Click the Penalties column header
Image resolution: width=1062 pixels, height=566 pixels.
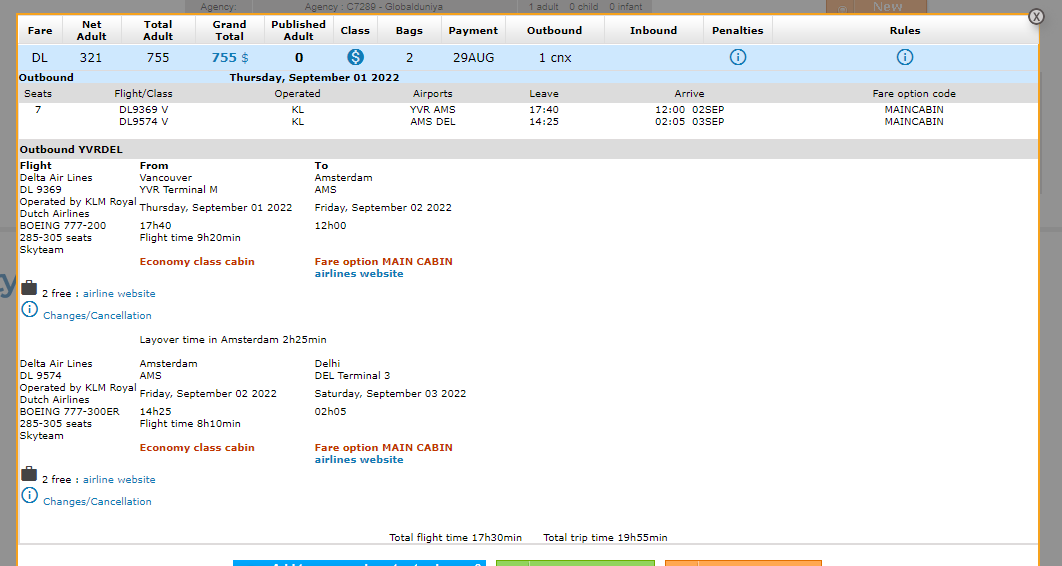738,31
